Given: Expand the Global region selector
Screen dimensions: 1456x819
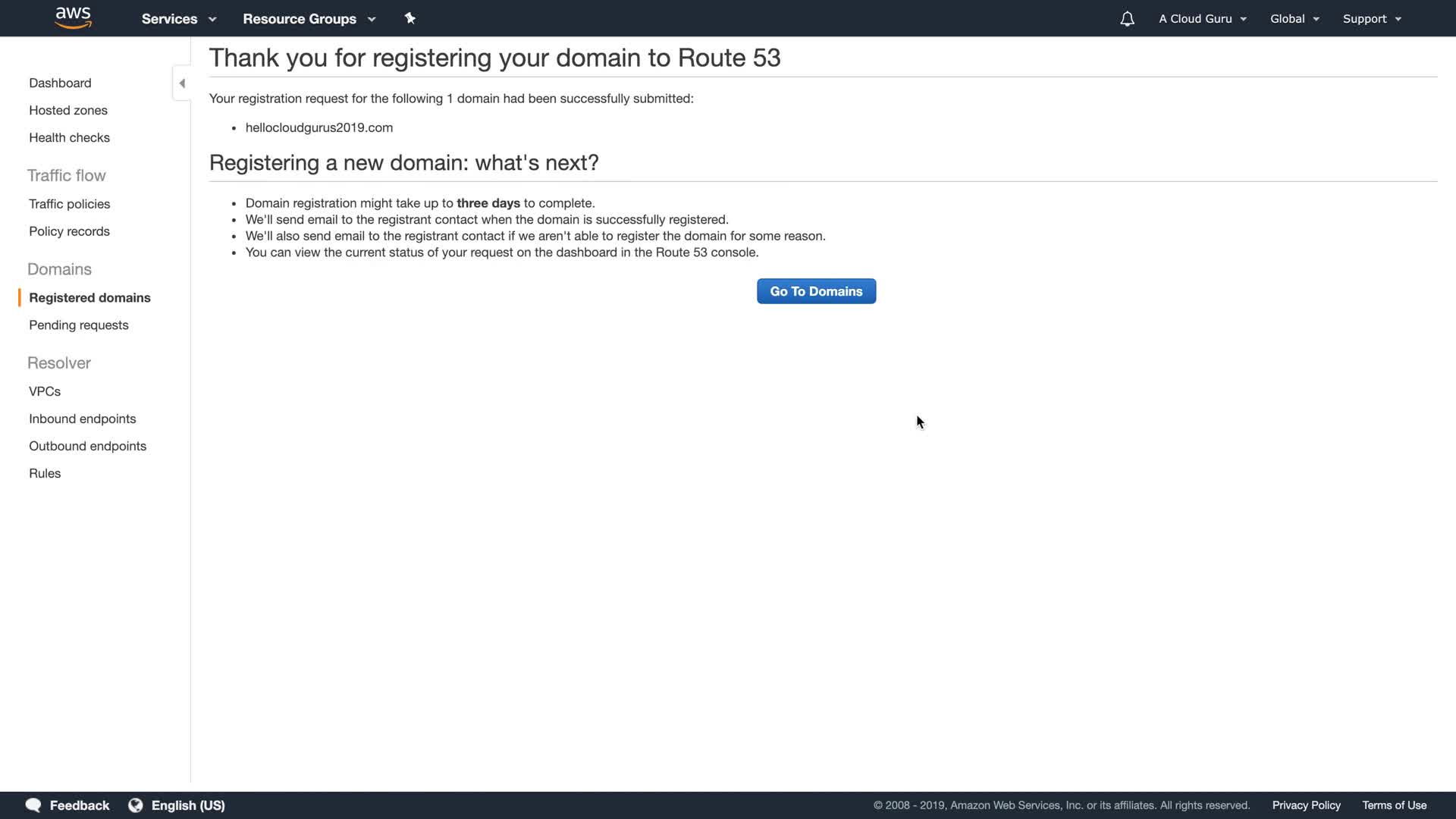Looking at the screenshot, I should (x=1294, y=19).
